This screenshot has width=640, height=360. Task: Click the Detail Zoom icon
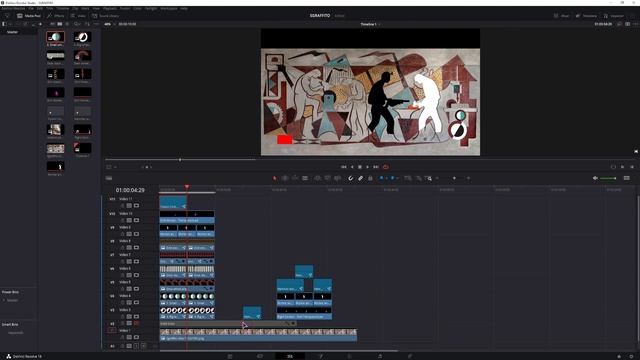point(418,178)
